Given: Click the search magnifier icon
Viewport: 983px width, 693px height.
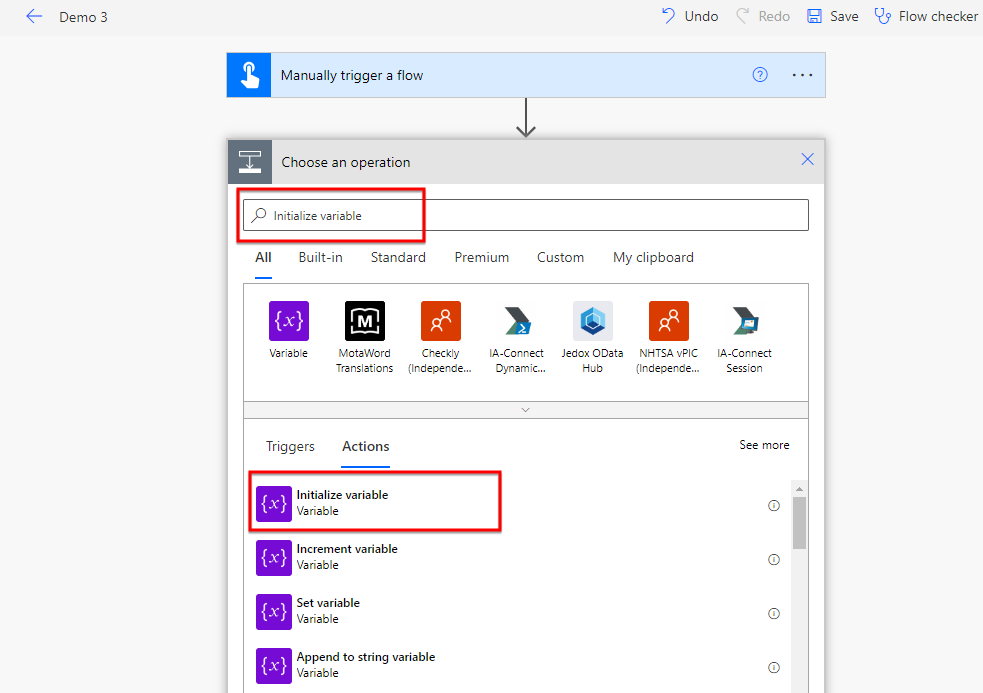Looking at the screenshot, I should [x=258, y=215].
